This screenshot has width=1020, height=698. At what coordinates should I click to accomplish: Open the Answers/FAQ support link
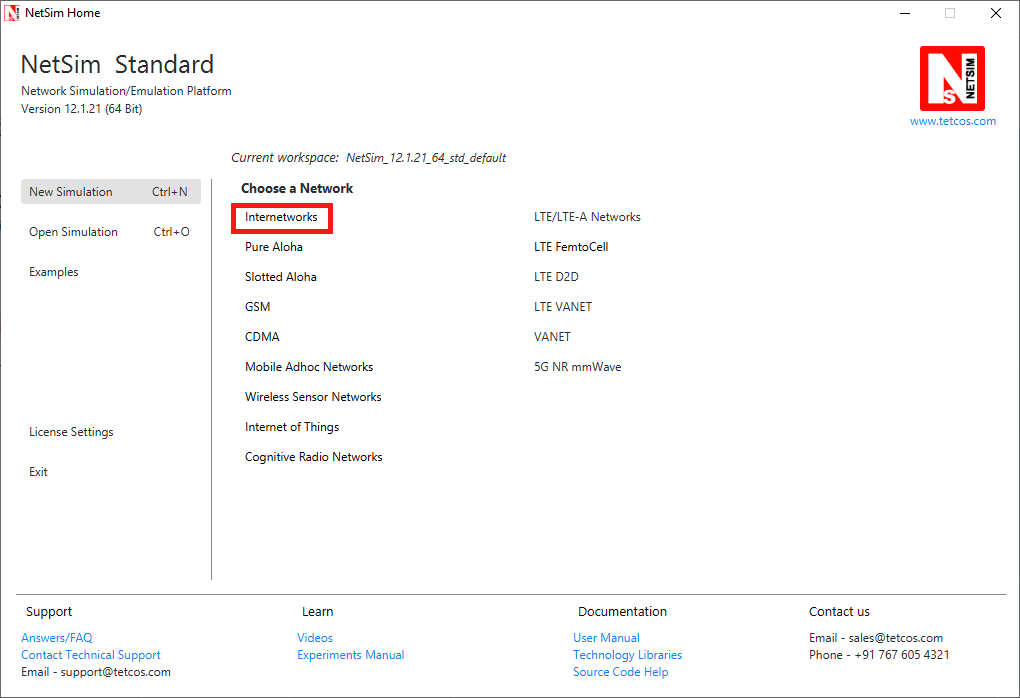click(x=57, y=638)
